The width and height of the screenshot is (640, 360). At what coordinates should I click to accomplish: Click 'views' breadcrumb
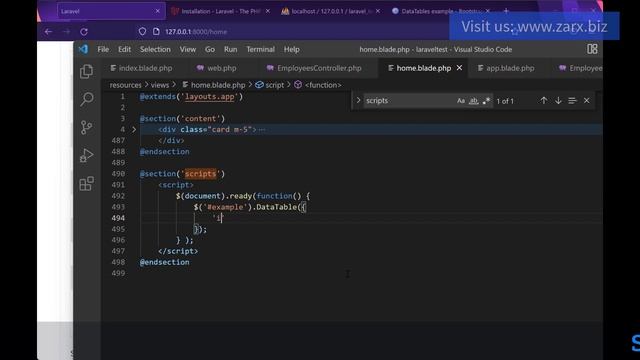coord(160,85)
